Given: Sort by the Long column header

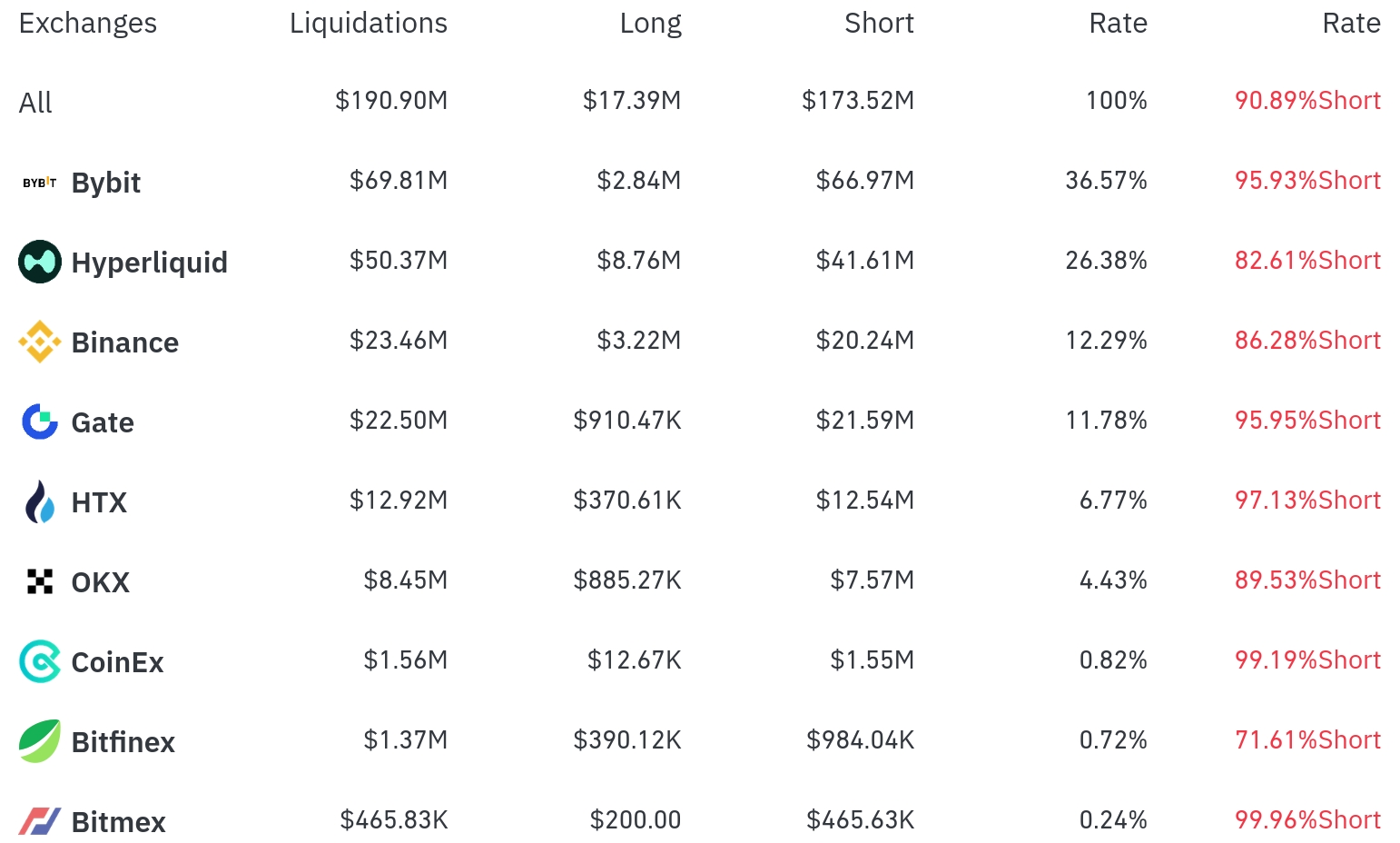Looking at the screenshot, I should point(650,24).
